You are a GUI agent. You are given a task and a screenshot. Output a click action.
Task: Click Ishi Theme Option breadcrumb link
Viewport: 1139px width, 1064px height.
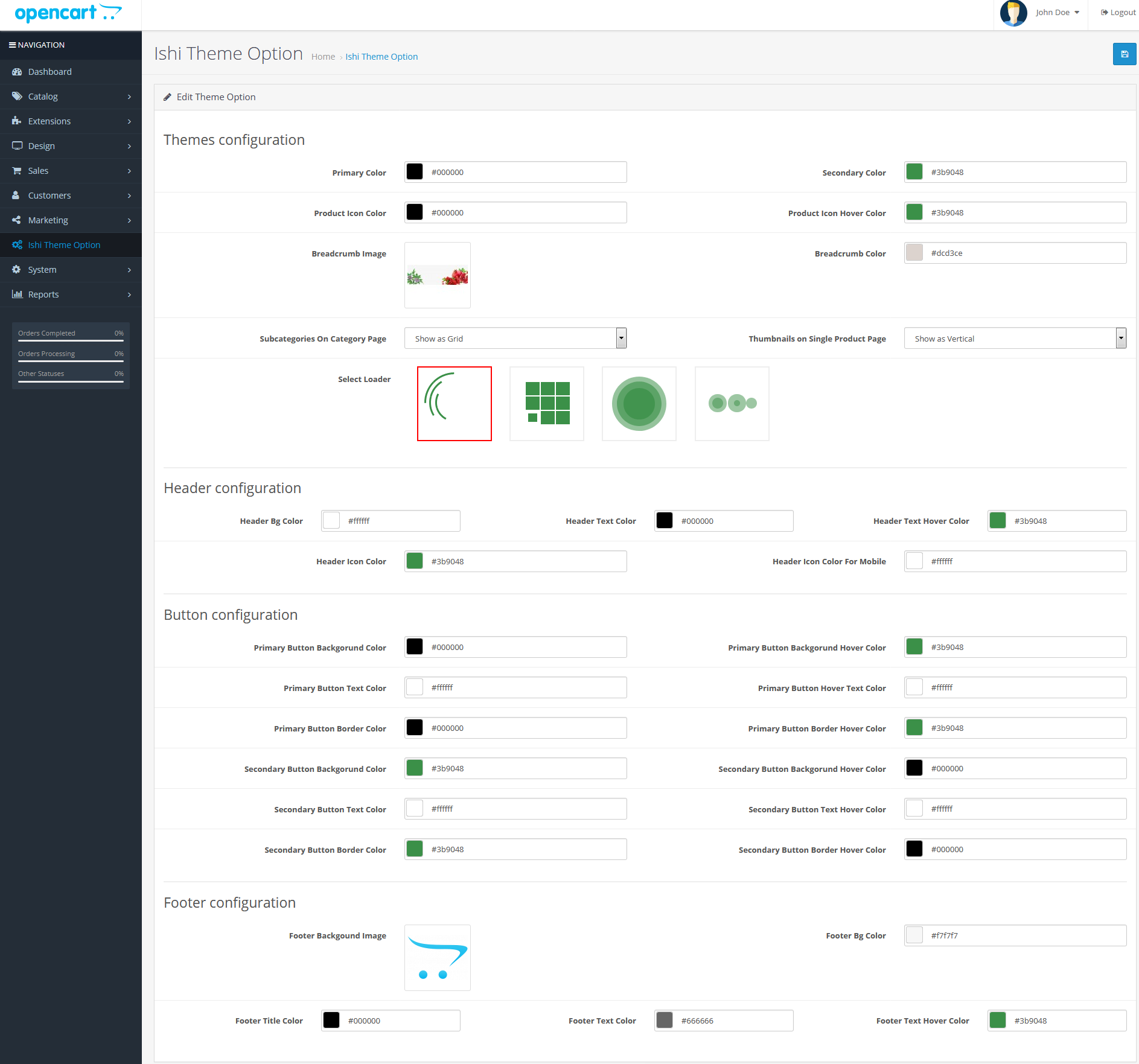381,57
